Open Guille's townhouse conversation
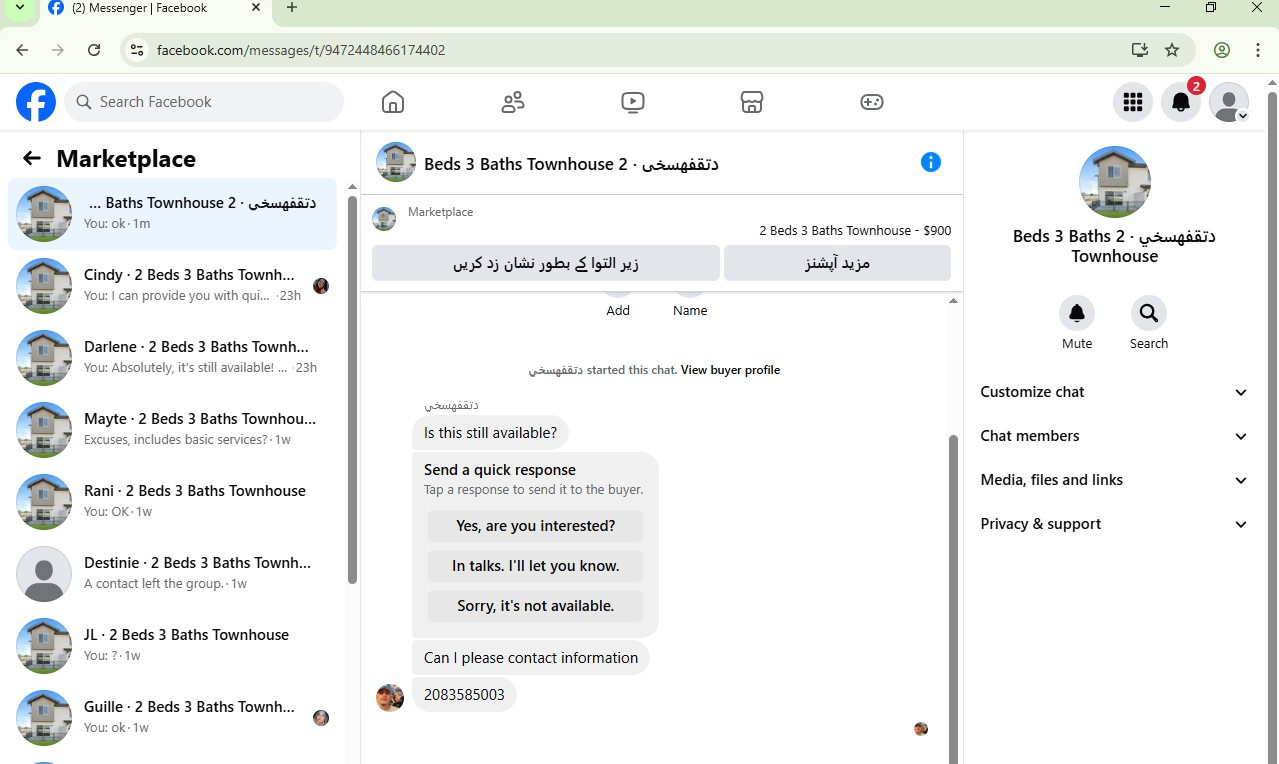1279x764 pixels. (173, 718)
